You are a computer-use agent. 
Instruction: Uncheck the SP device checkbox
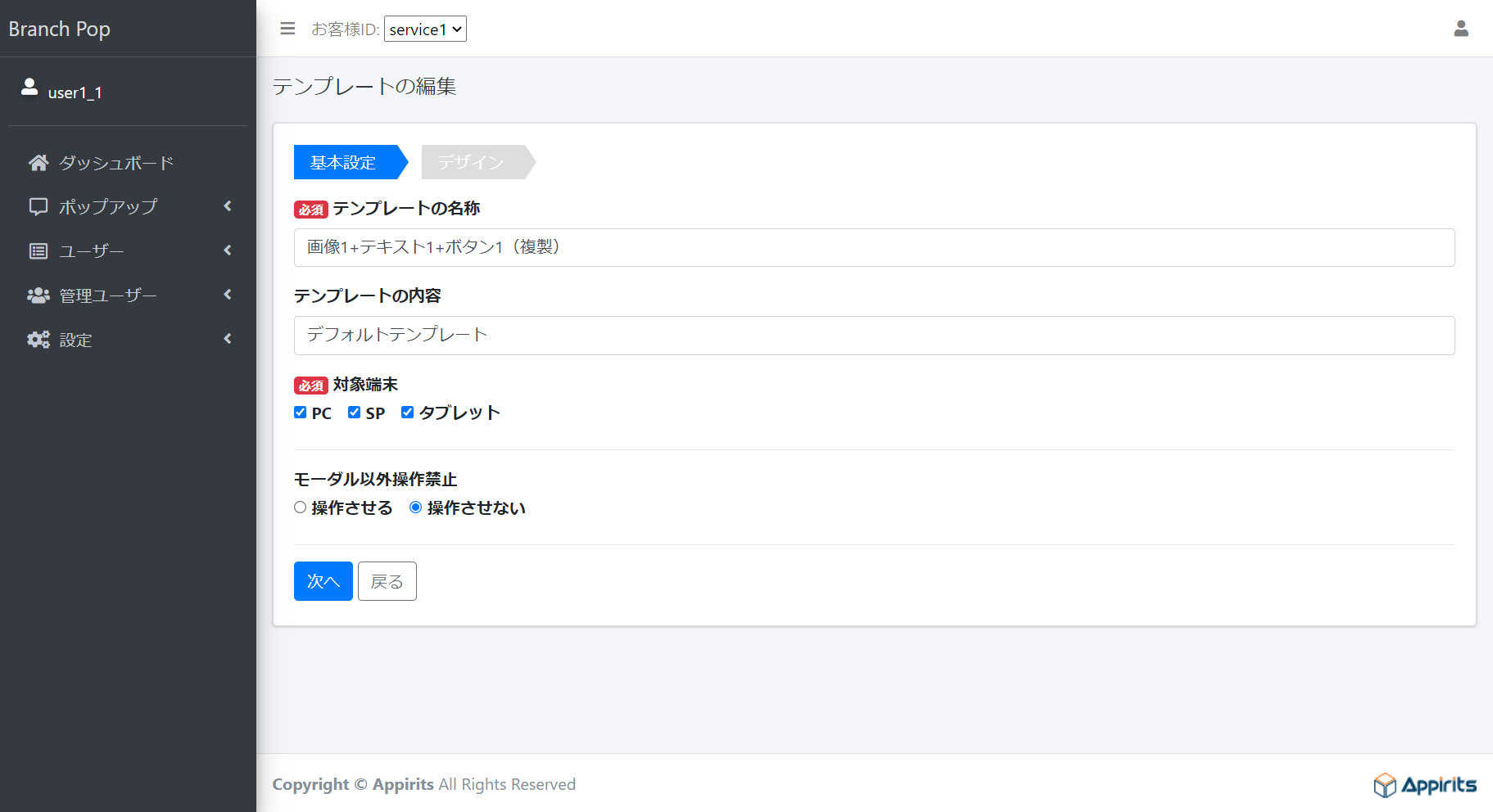354,413
